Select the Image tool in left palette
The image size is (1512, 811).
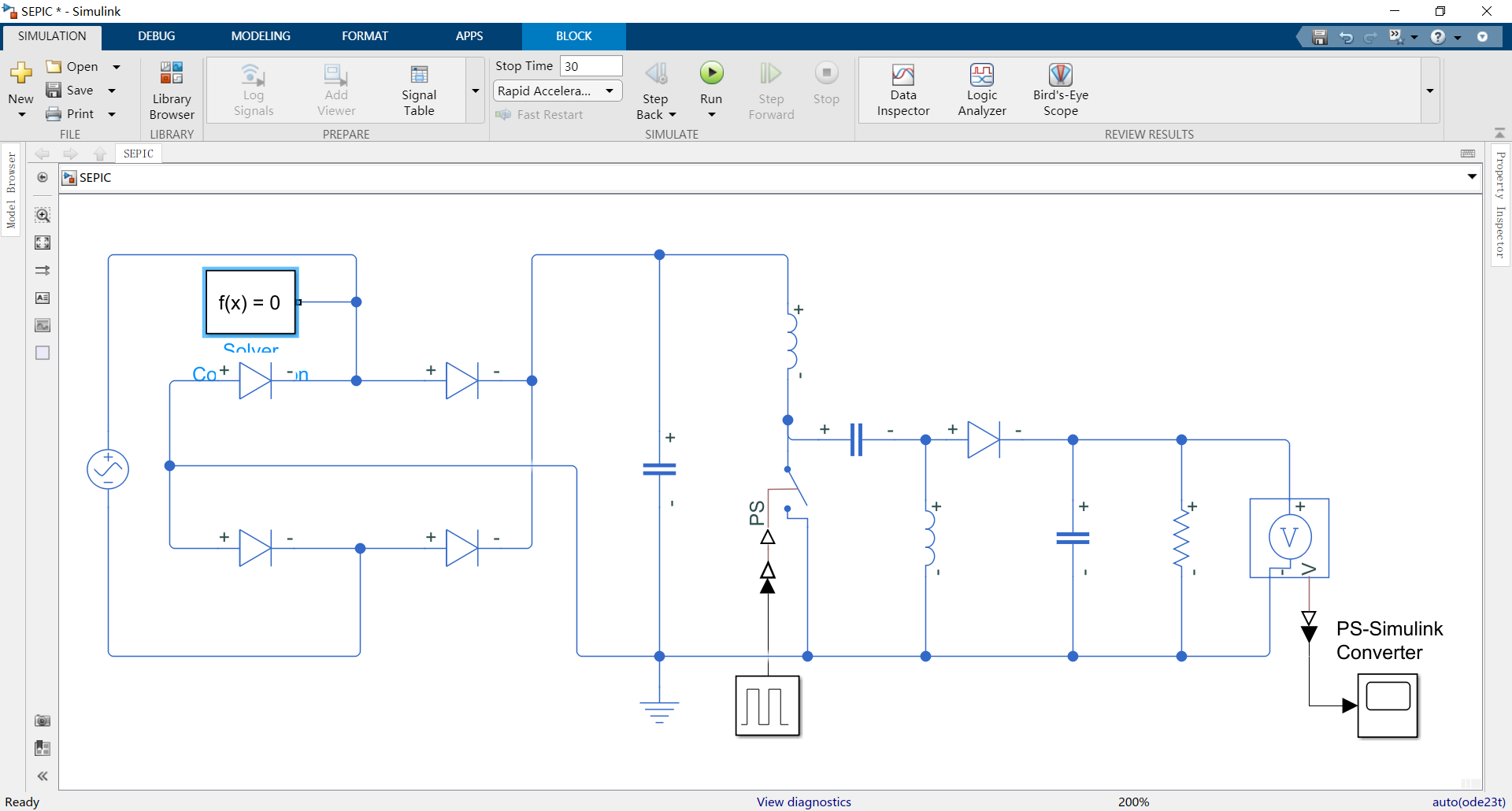point(43,325)
